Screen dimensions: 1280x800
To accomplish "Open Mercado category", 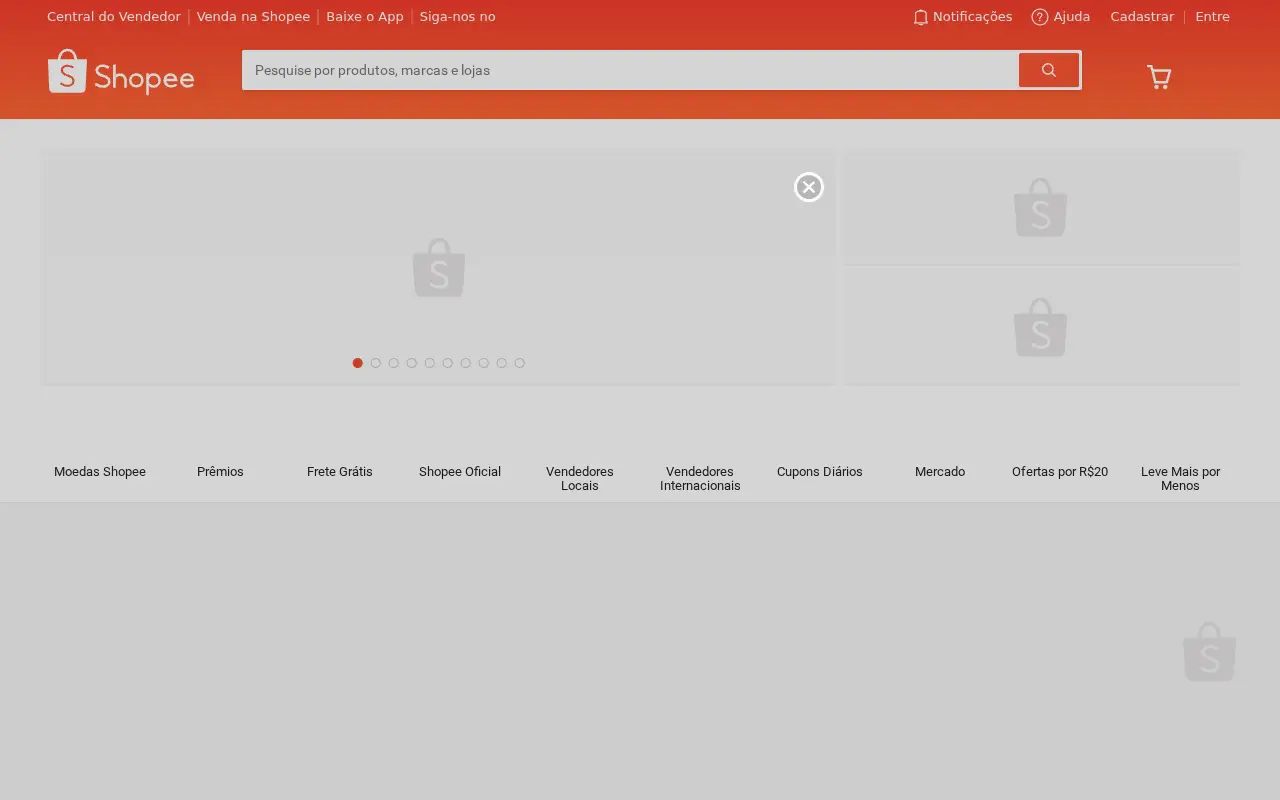I will point(940,471).
